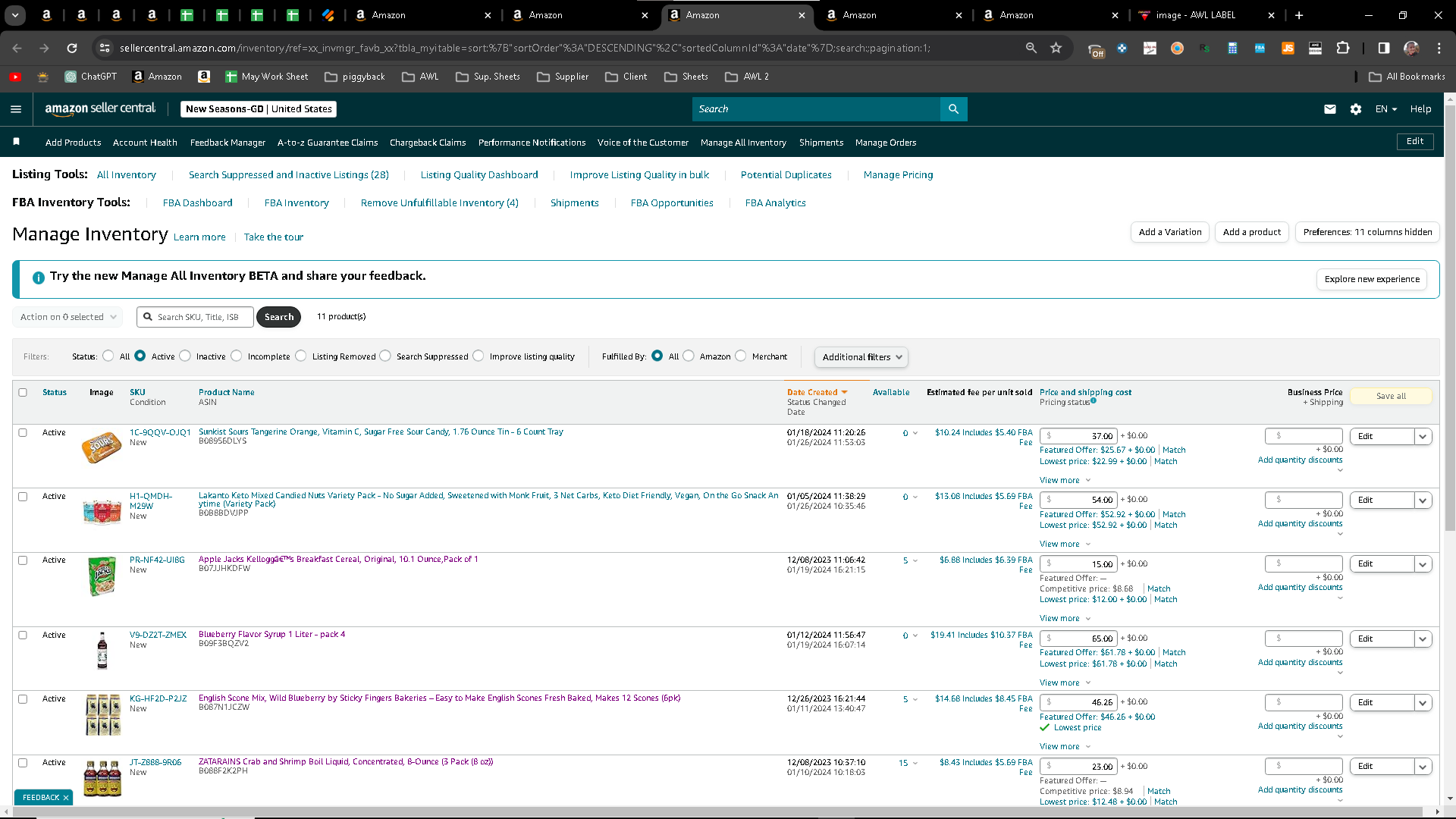Viewport: 1456px width, 819px height.
Task: Click the Amazon Seller Central logo
Action: pyautogui.click(x=100, y=109)
